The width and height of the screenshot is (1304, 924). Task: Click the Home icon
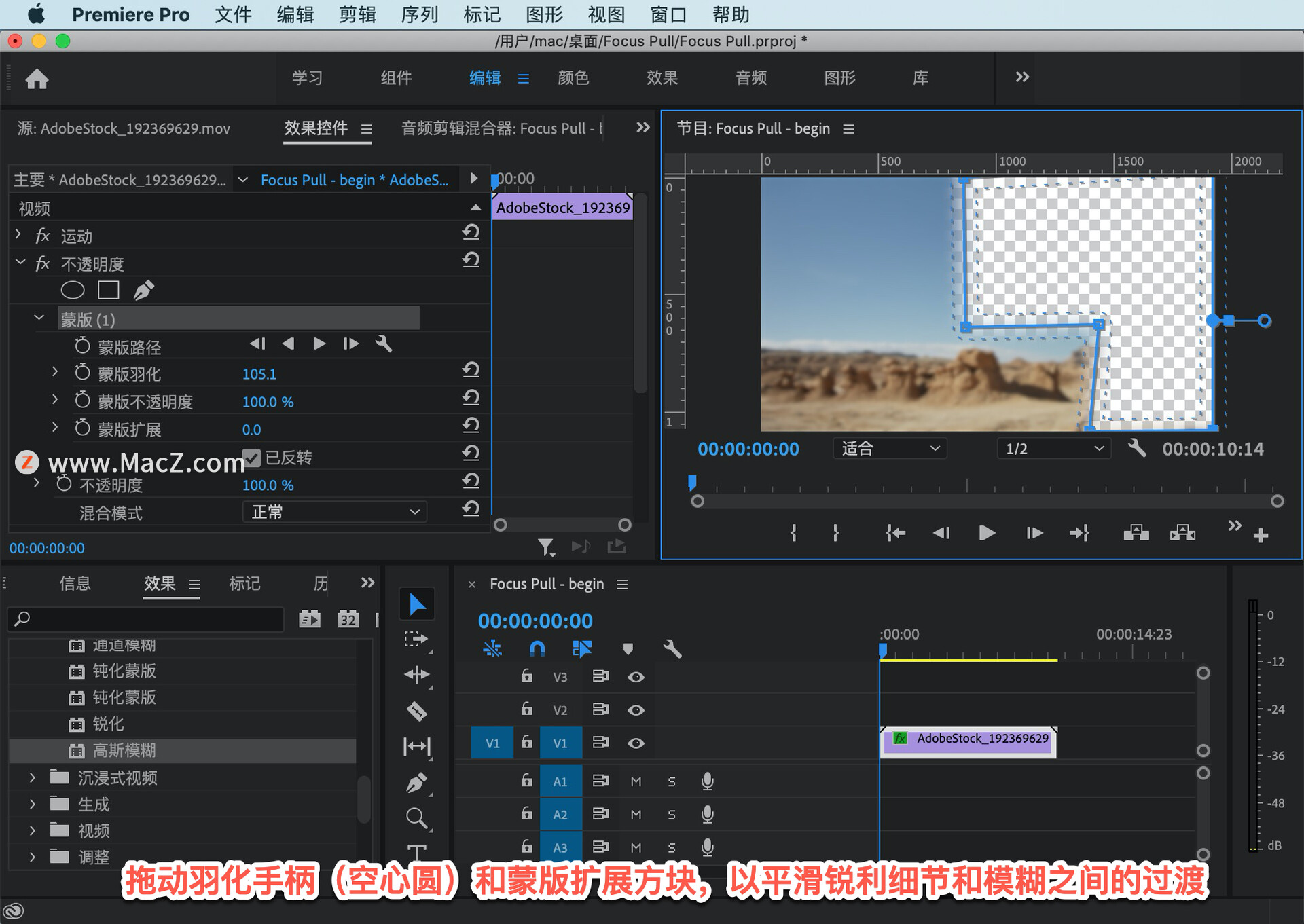[x=37, y=79]
